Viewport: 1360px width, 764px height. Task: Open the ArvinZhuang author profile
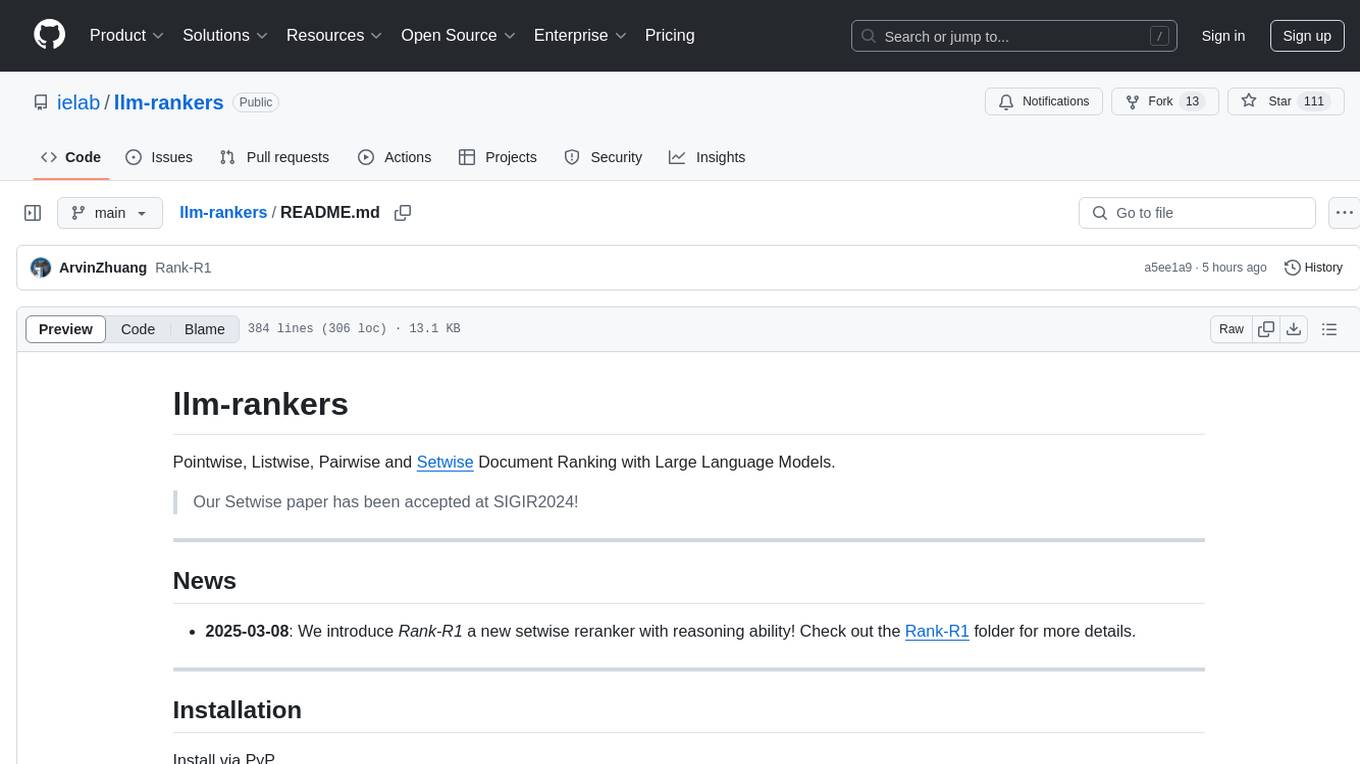[x=103, y=268]
